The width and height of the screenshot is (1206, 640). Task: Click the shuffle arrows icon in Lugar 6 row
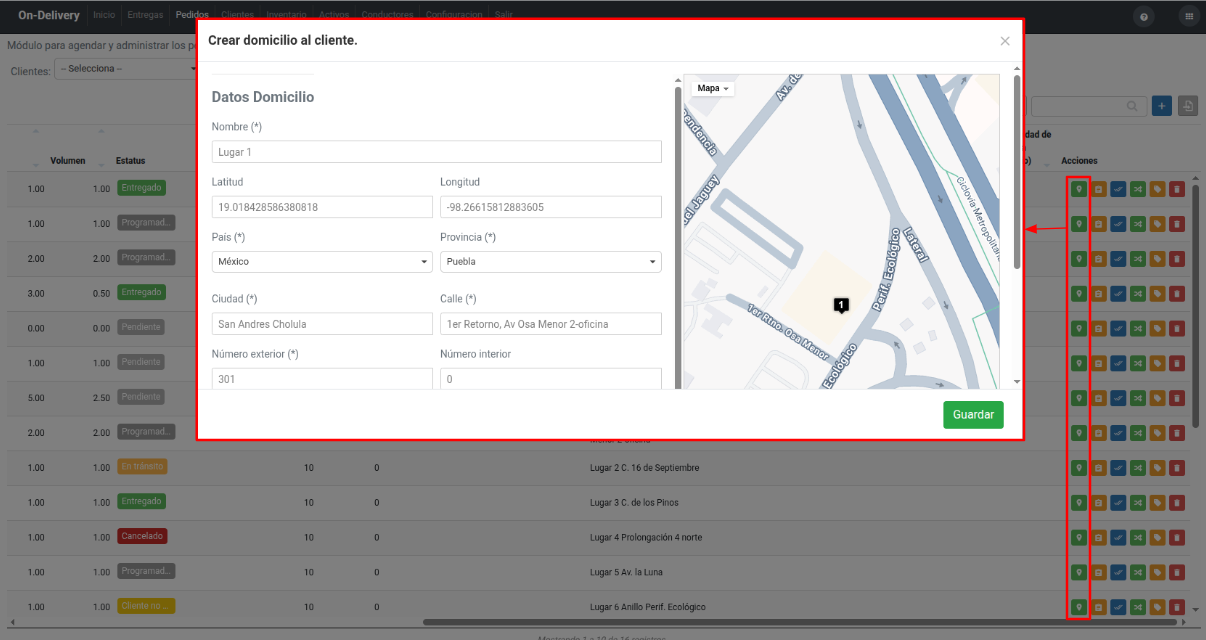[x=1138, y=607]
